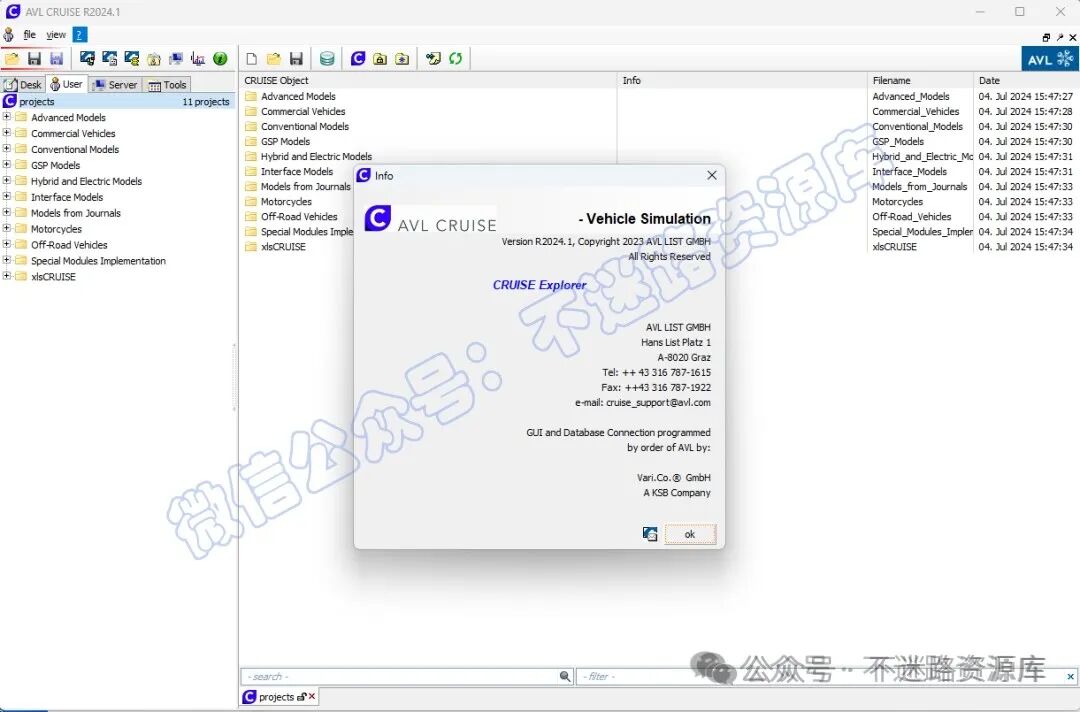Click the save floppy icon beside the database icon

(296, 59)
